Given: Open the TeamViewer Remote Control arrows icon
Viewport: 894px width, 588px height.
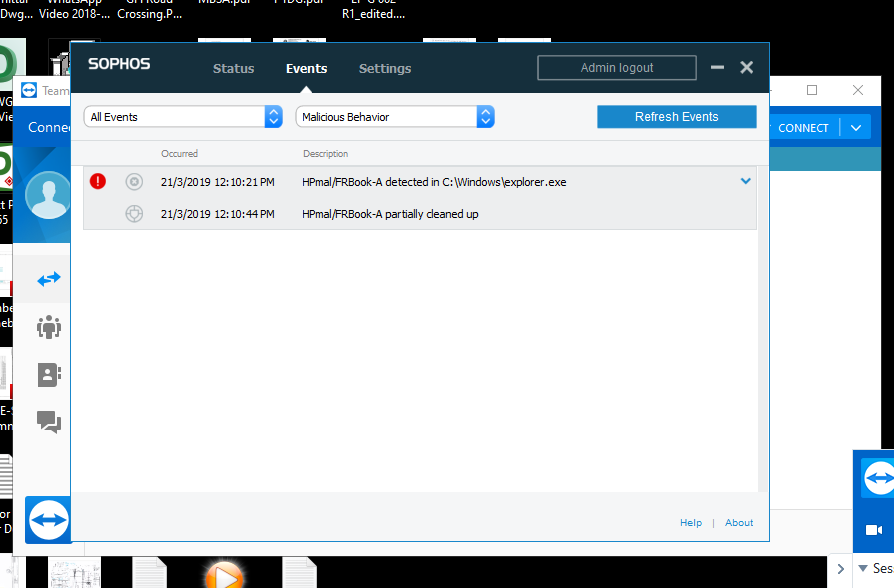Looking at the screenshot, I should coord(49,279).
